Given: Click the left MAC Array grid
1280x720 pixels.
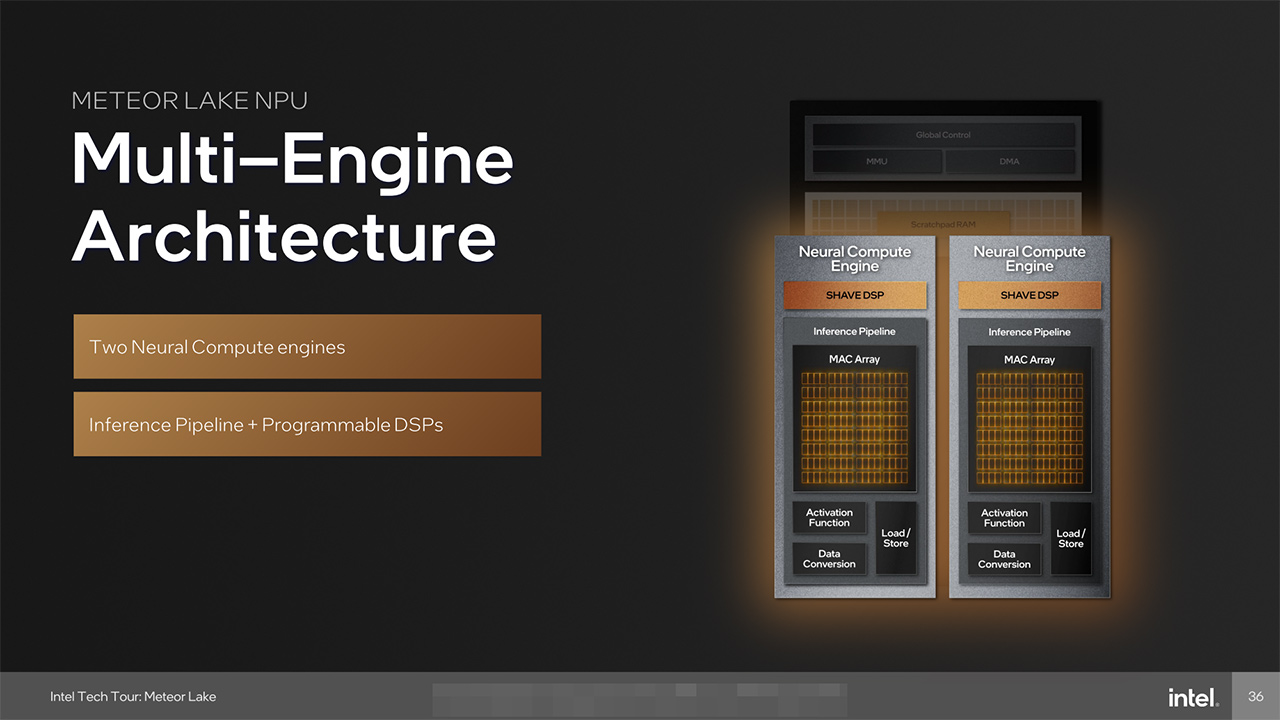Looking at the screenshot, I should coord(854,428).
